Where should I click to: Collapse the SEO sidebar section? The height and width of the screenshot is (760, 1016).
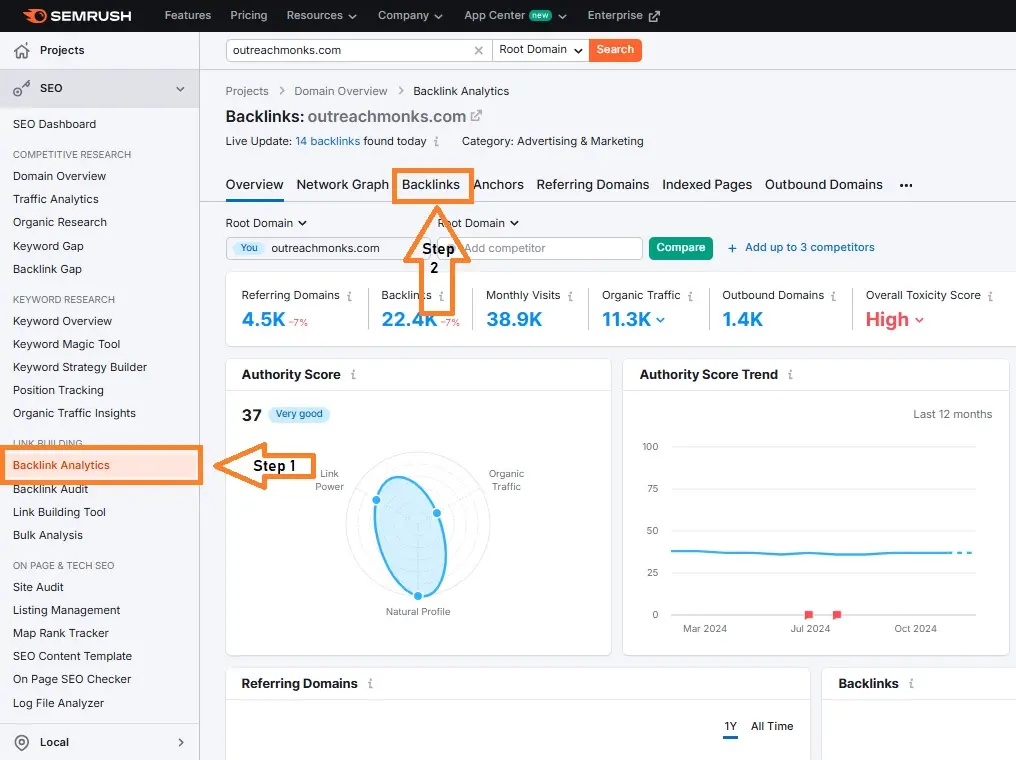[180, 89]
